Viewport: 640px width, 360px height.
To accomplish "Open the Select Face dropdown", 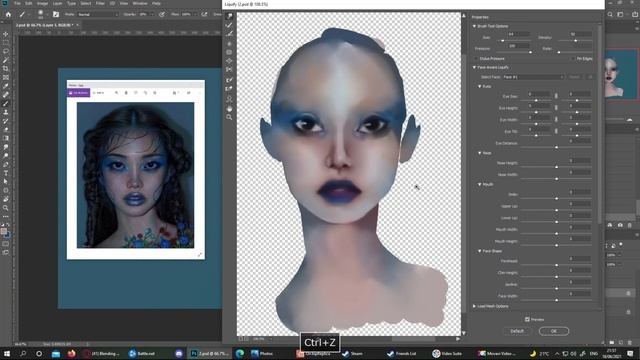I will [533, 77].
